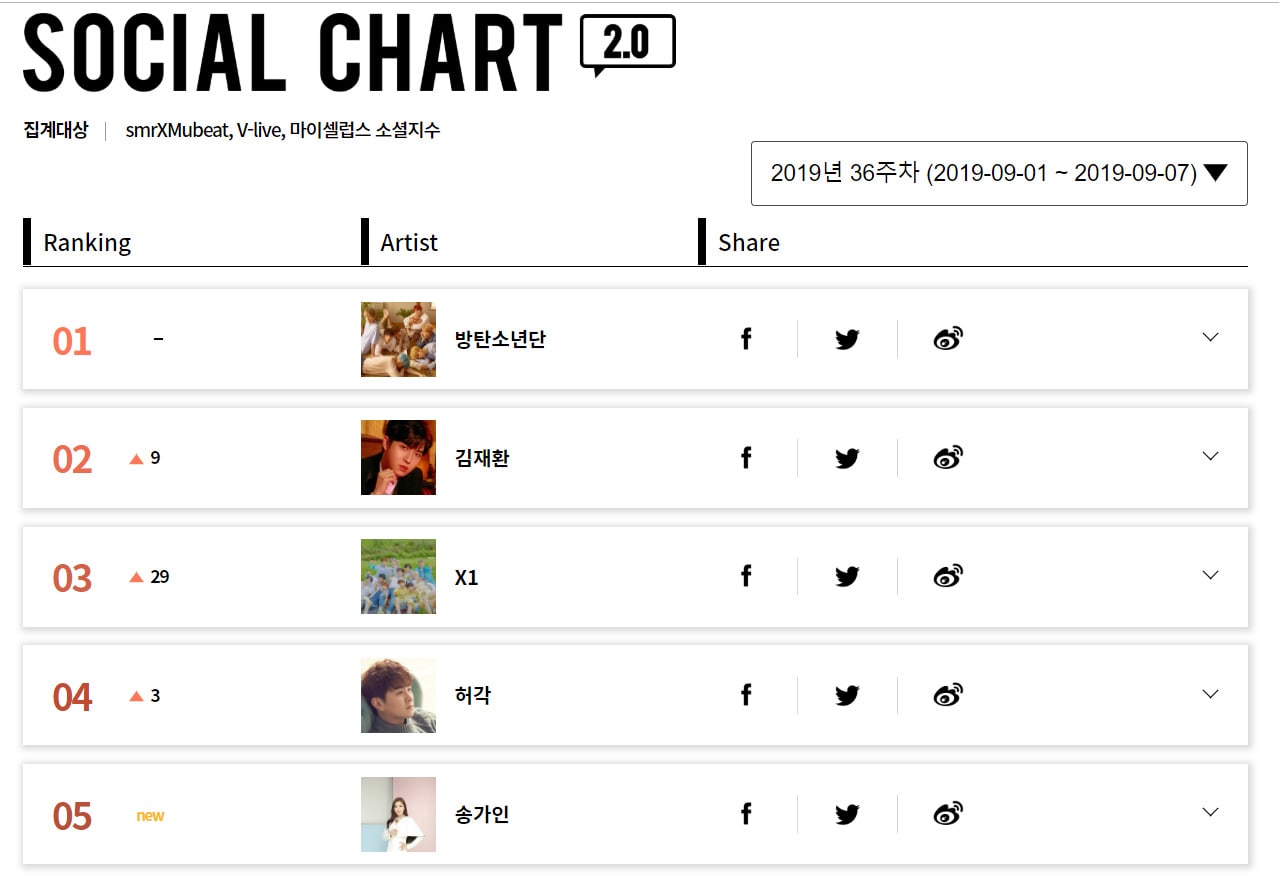Viewport: 1280px width, 876px height.
Task: Share 방탄소년단 on Twitter
Action: (847, 339)
